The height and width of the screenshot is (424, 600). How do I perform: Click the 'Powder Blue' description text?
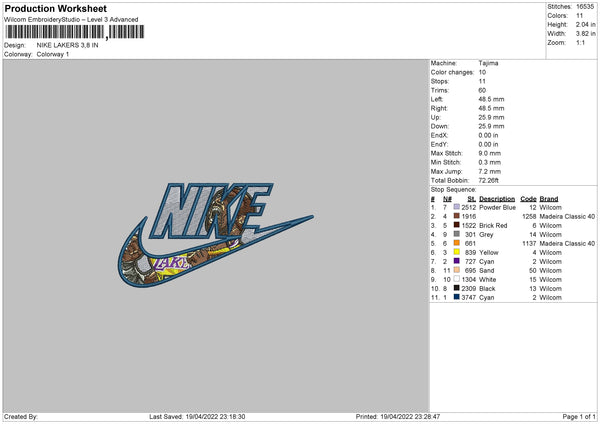click(x=497, y=207)
